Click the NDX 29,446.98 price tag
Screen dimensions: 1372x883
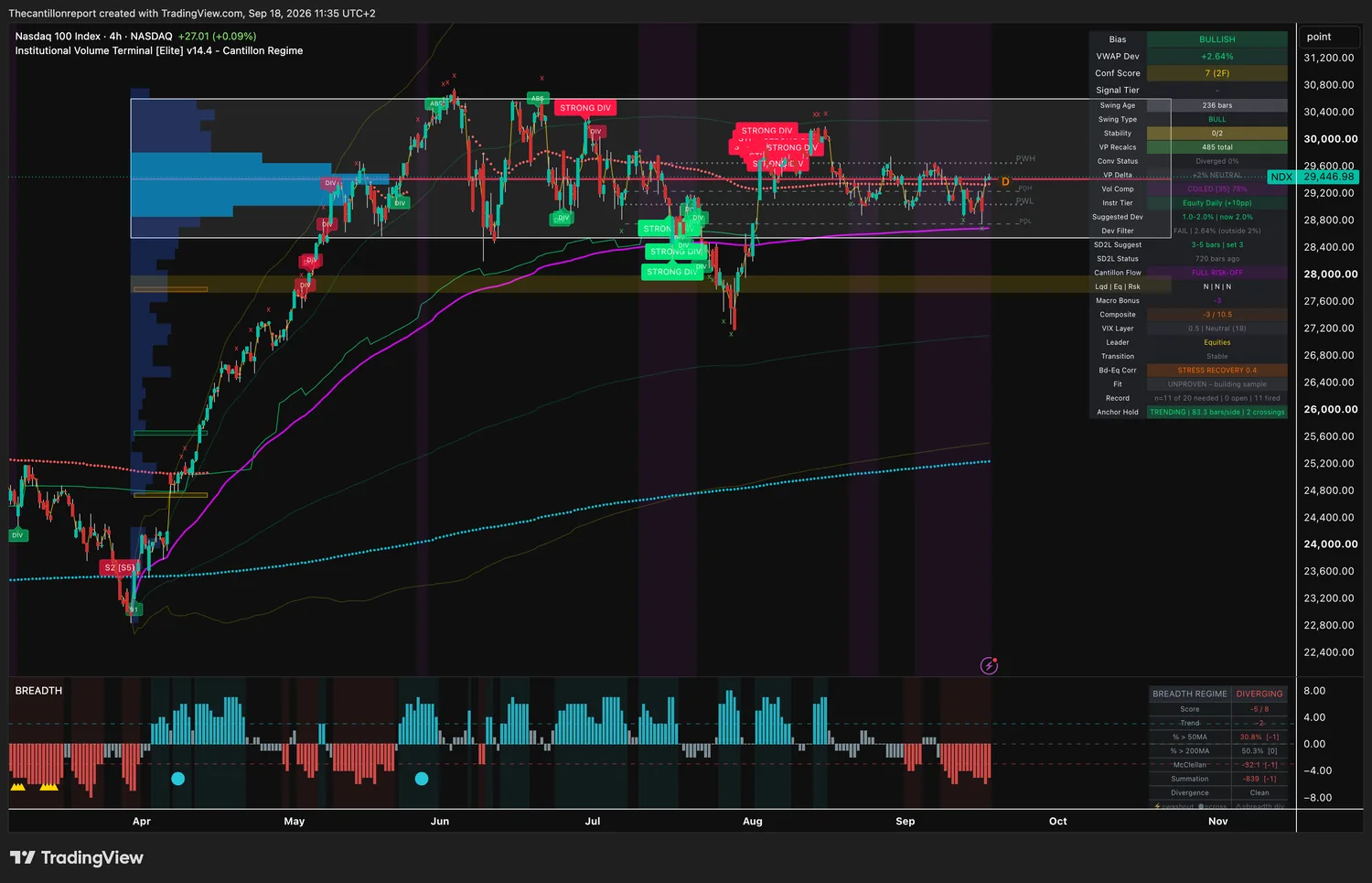tap(1313, 177)
